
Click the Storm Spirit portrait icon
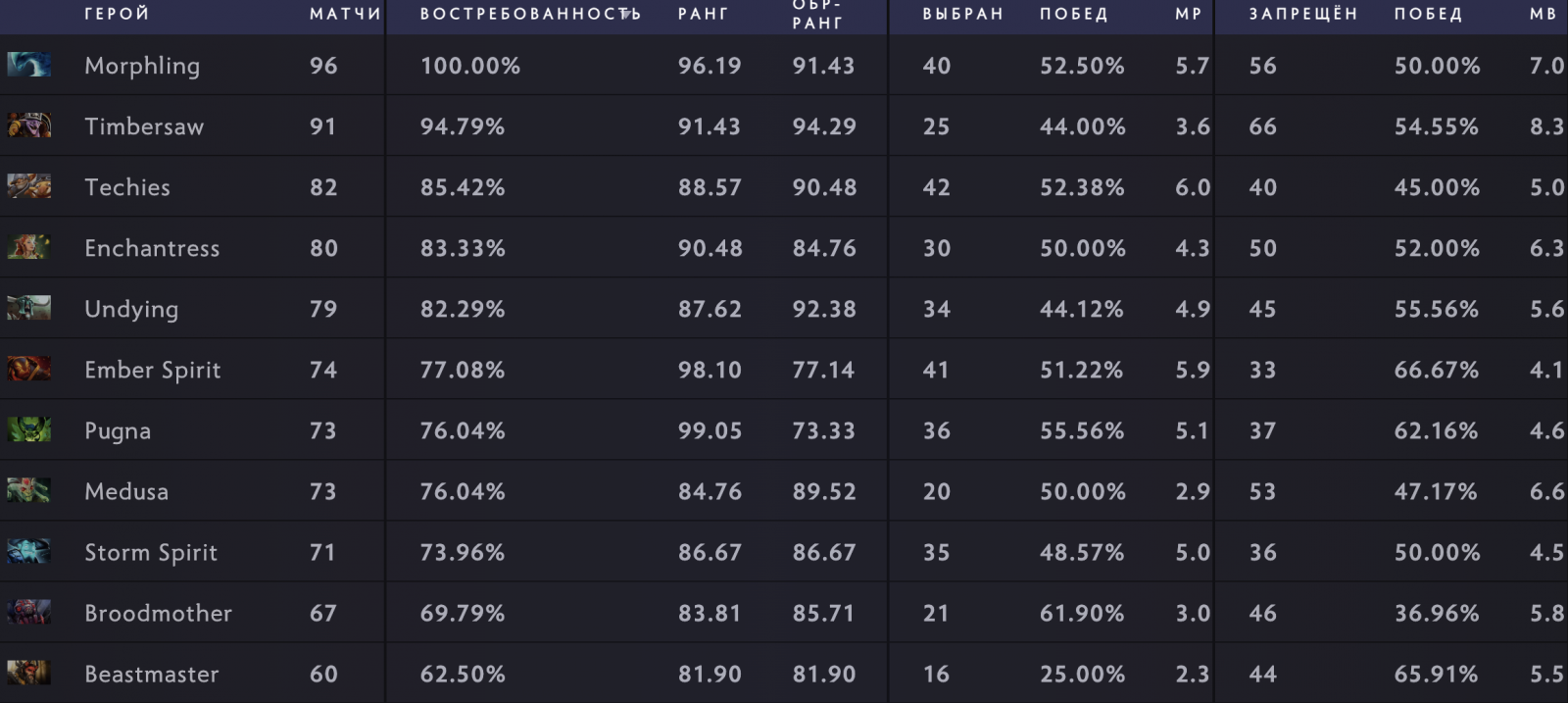28,551
